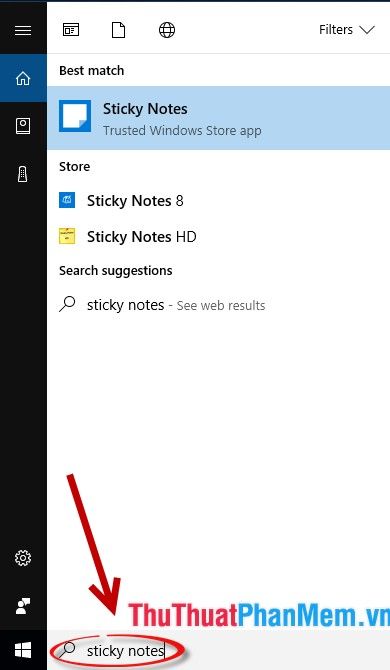Open sticky notes web results suggestion

click(218, 305)
